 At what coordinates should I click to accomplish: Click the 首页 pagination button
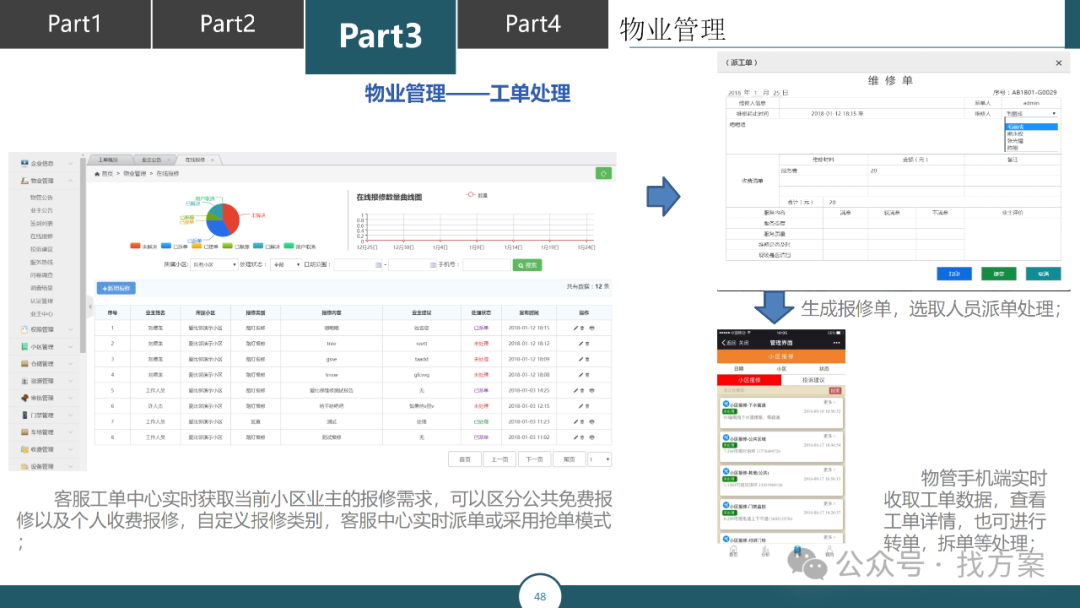[465, 459]
